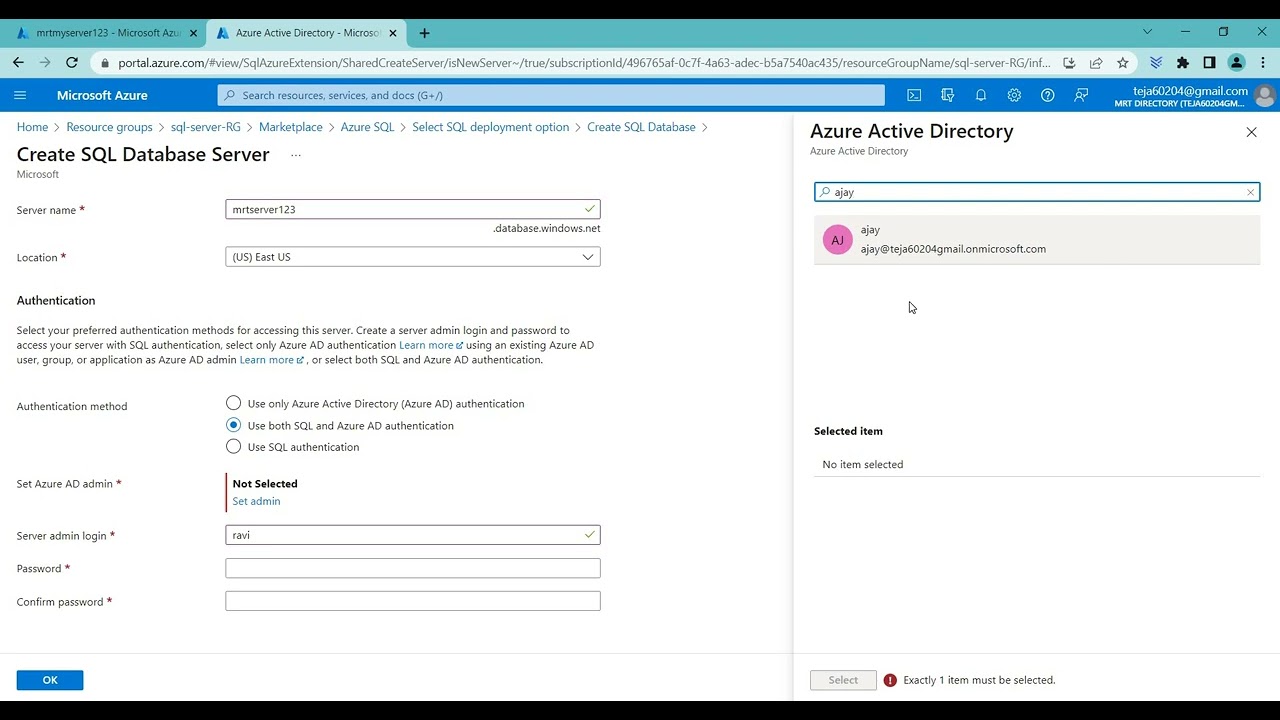This screenshot has height=720, width=1280.
Task: Click the Server admin login field
Action: pyautogui.click(x=413, y=535)
